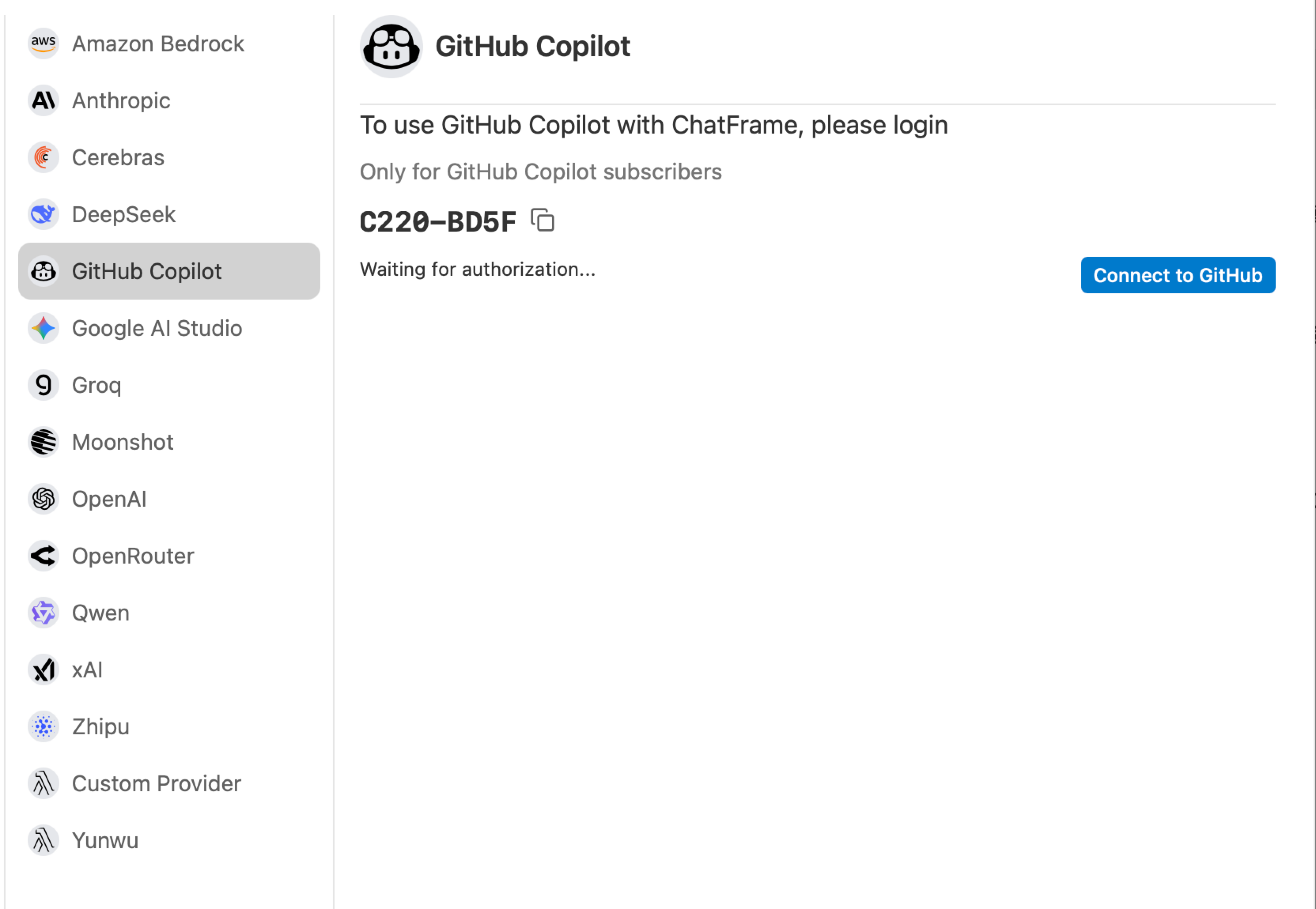Select the OpenRouter provider icon
Screen dimensions: 1316x909
tap(43, 556)
